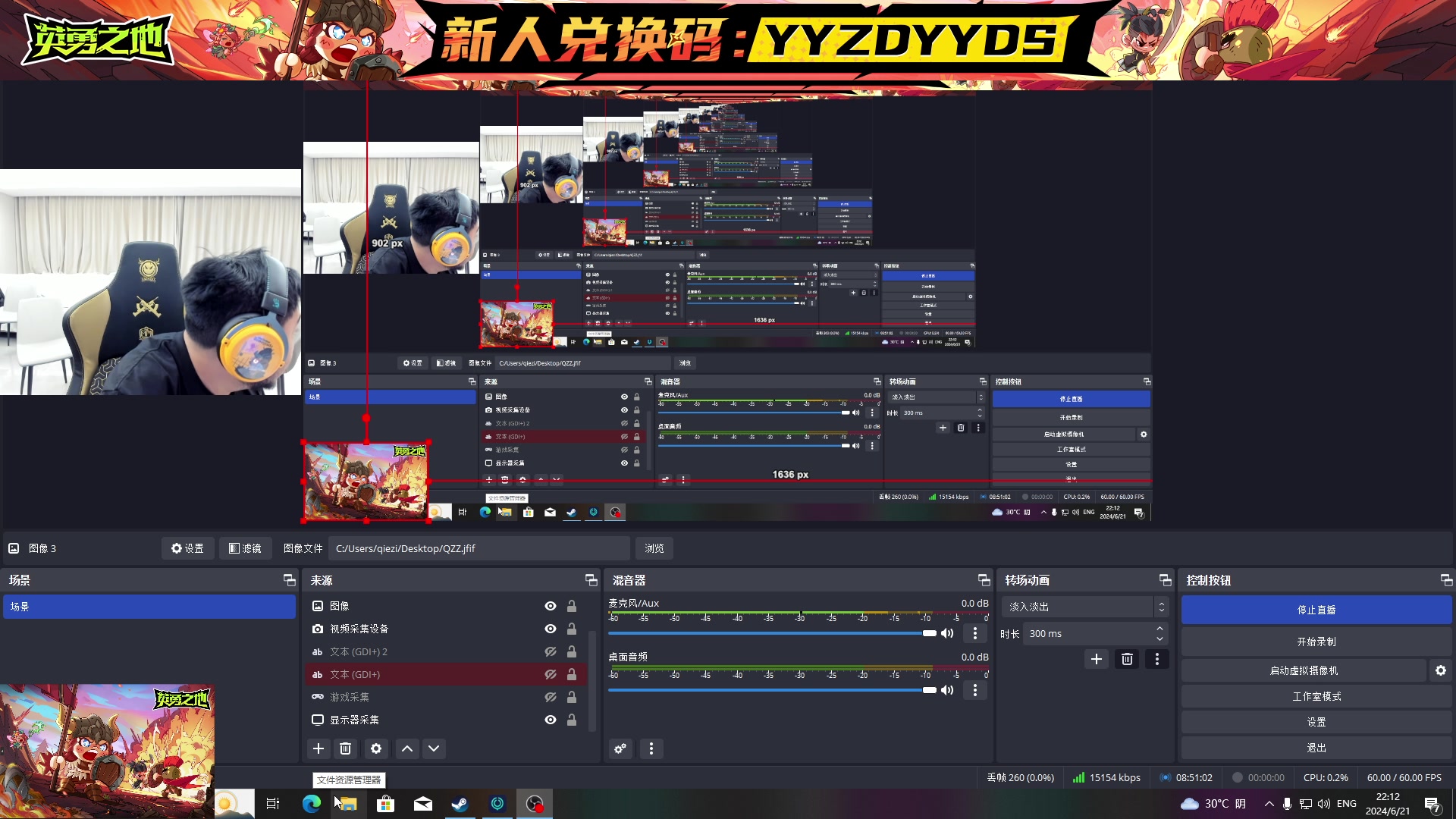The image size is (1456, 819).
Task: Open the 淡入淡出 transition dropdown
Action: tap(1084, 607)
